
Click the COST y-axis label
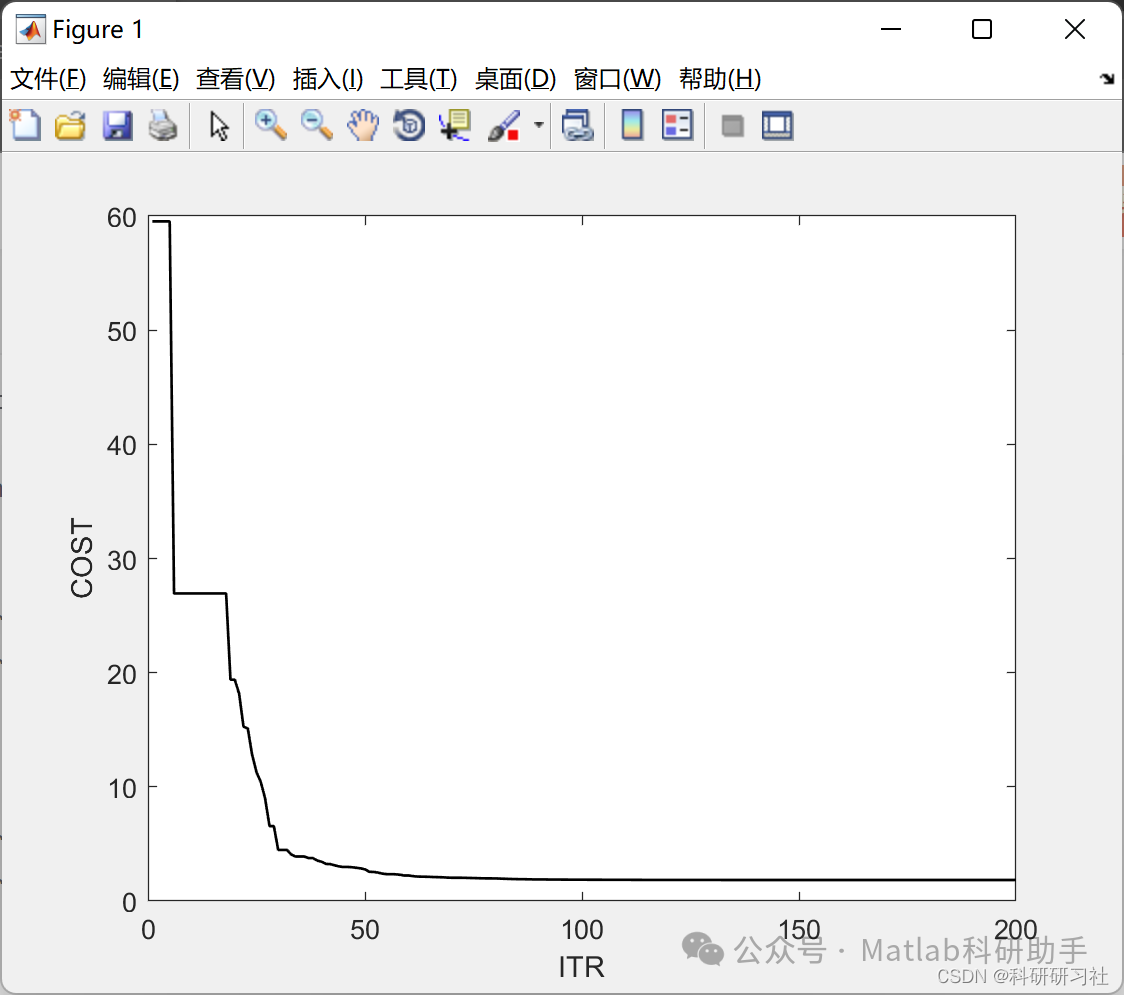coord(82,558)
